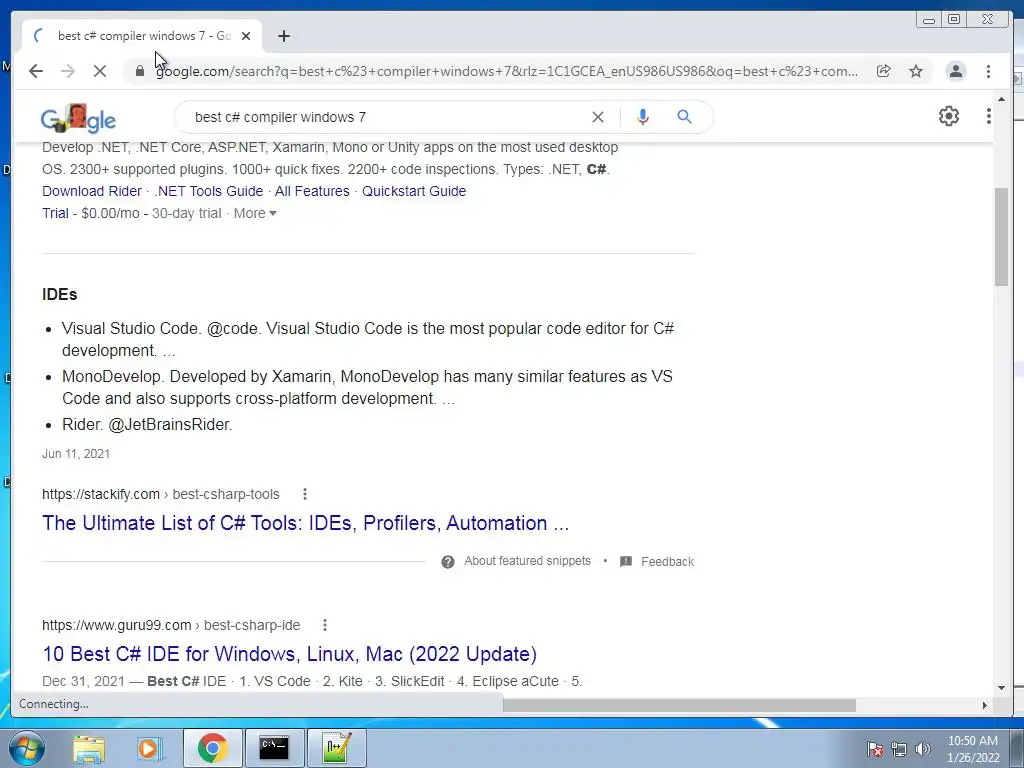Go to Google home via the logo

[x=78, y=118]
